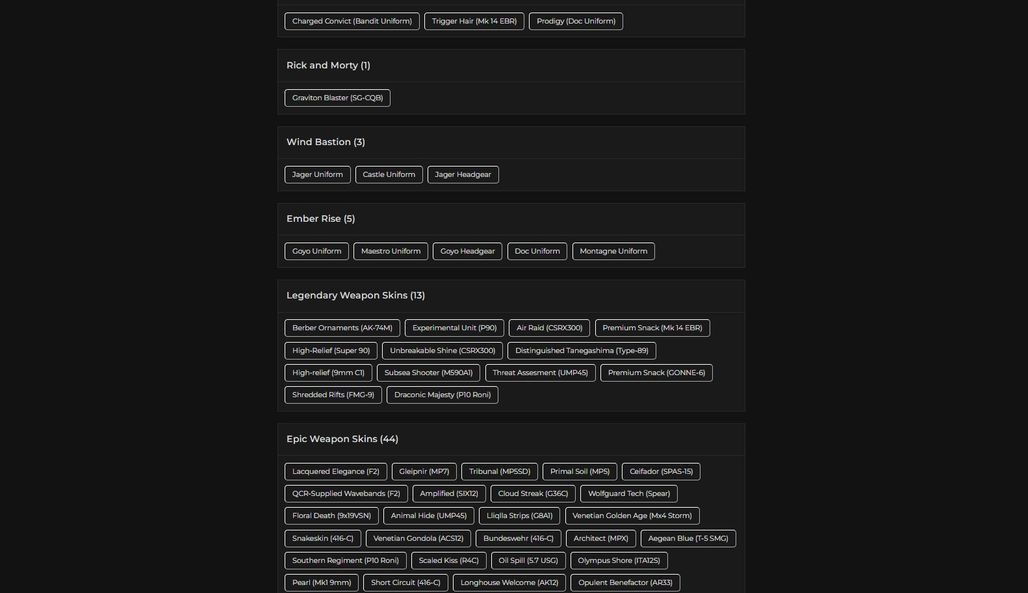This screenshot has width=1028, height=593.
Task: Select the Lacquered Elegance (F2) tag
Action: [x=336, y=472]
